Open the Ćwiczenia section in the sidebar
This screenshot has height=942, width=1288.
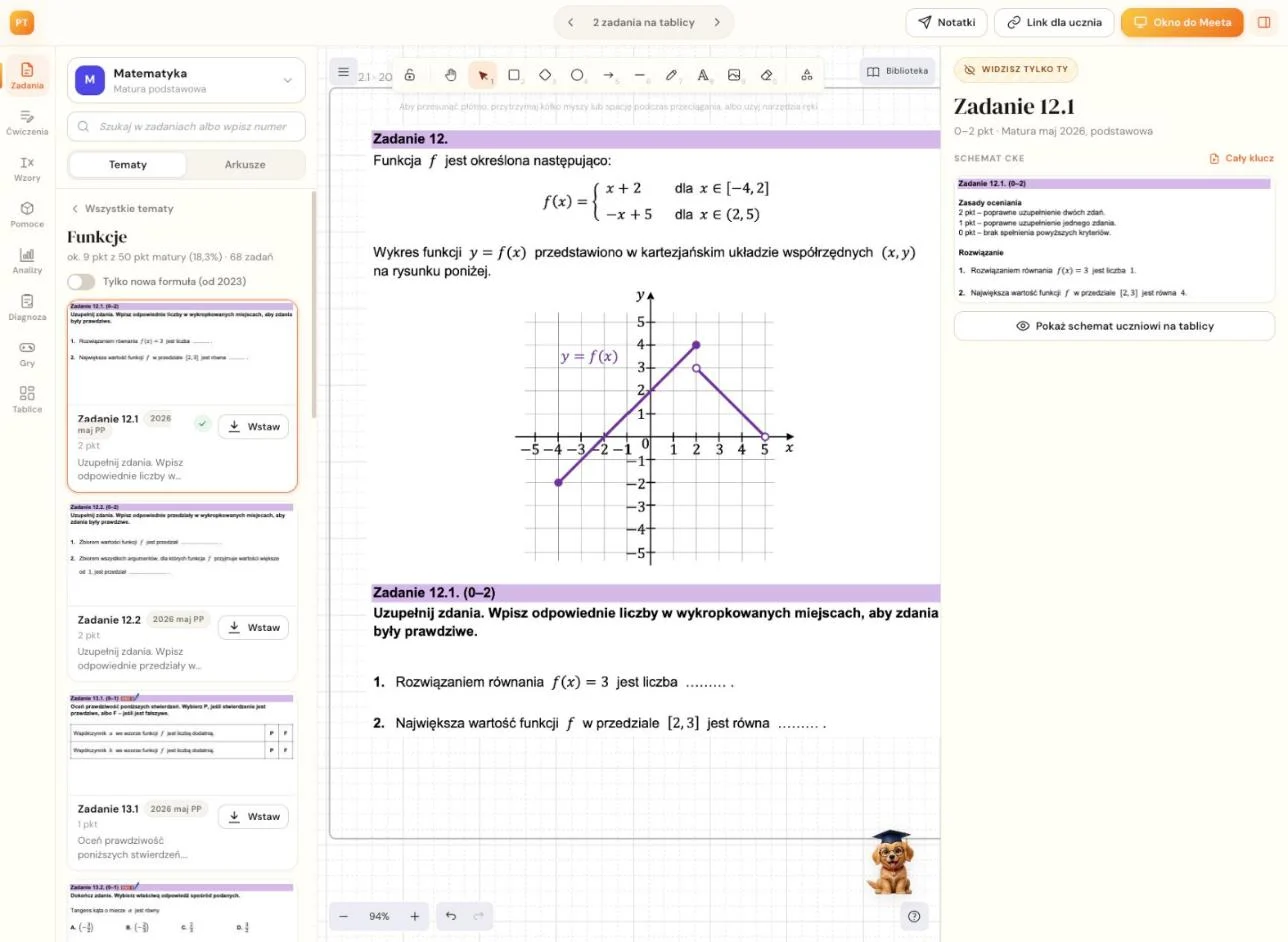(x=27, y=122)
